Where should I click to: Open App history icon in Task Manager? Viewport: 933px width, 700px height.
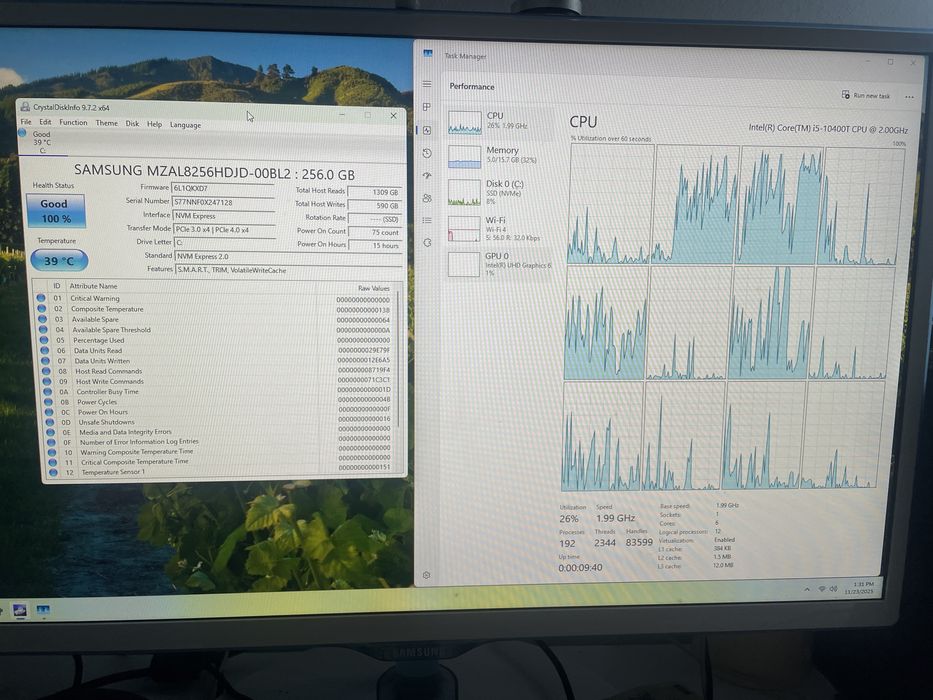pos(427,154)
